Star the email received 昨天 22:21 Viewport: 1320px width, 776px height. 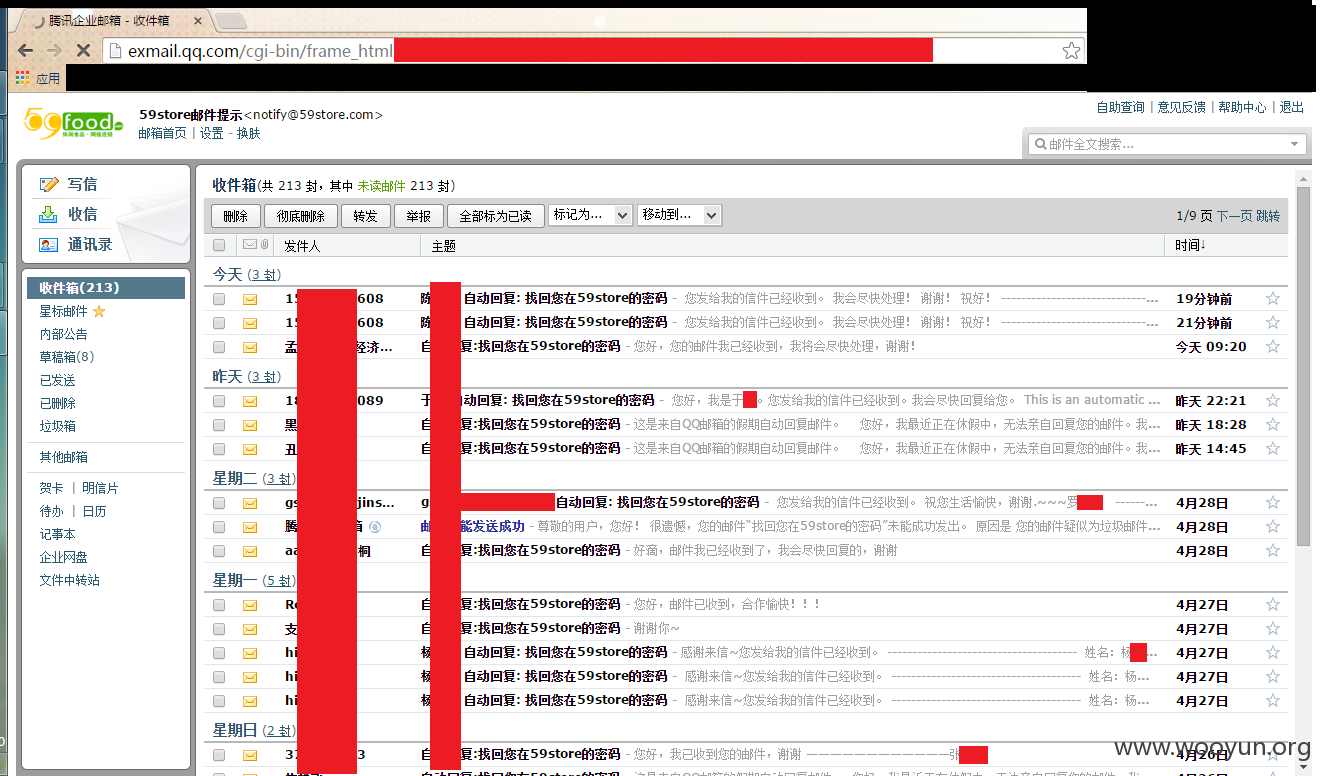coord(1273,400)
